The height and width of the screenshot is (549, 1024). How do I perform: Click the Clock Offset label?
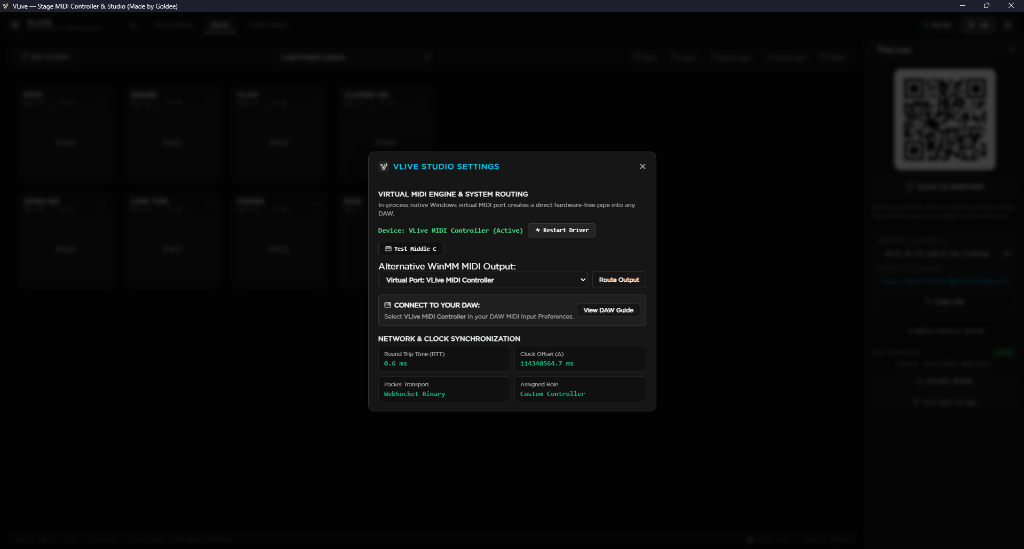[x=542, y=354]
